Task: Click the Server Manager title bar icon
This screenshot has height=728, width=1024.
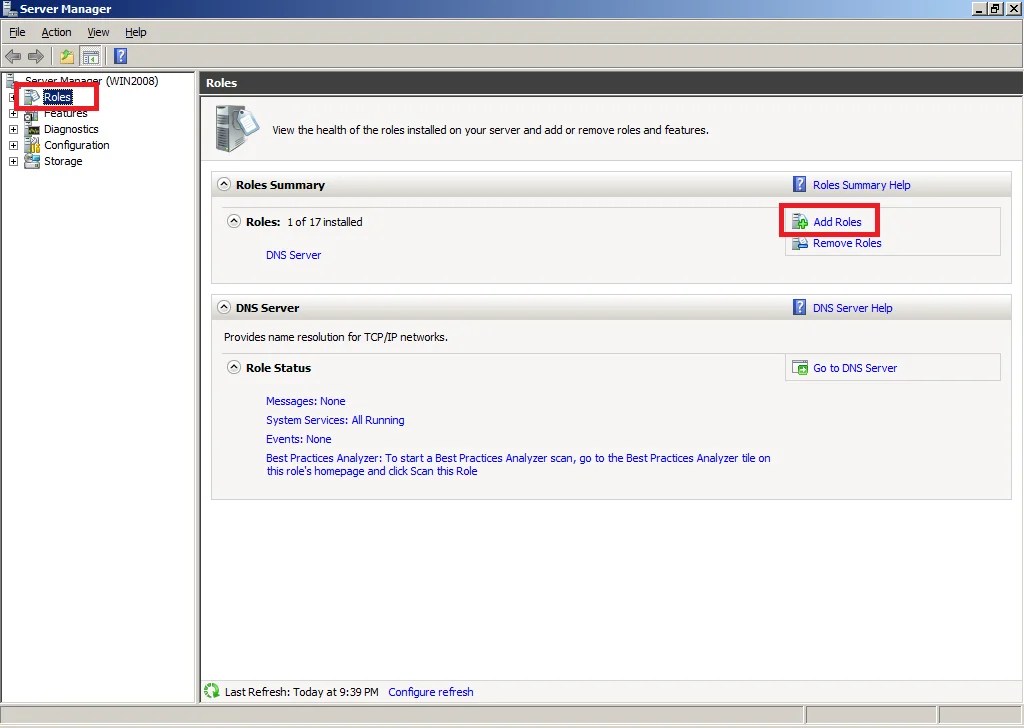Action: [x=10, y=8]
